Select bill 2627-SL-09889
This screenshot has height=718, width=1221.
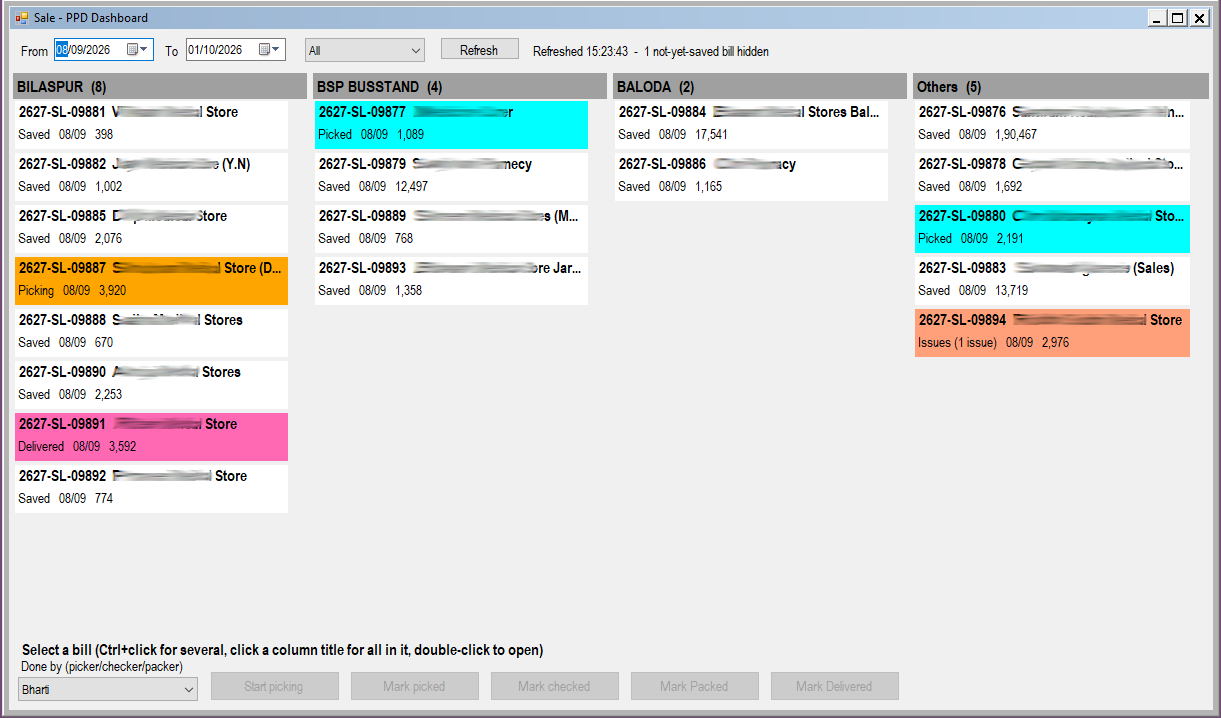pyautogui.click(x=451, y=227)
